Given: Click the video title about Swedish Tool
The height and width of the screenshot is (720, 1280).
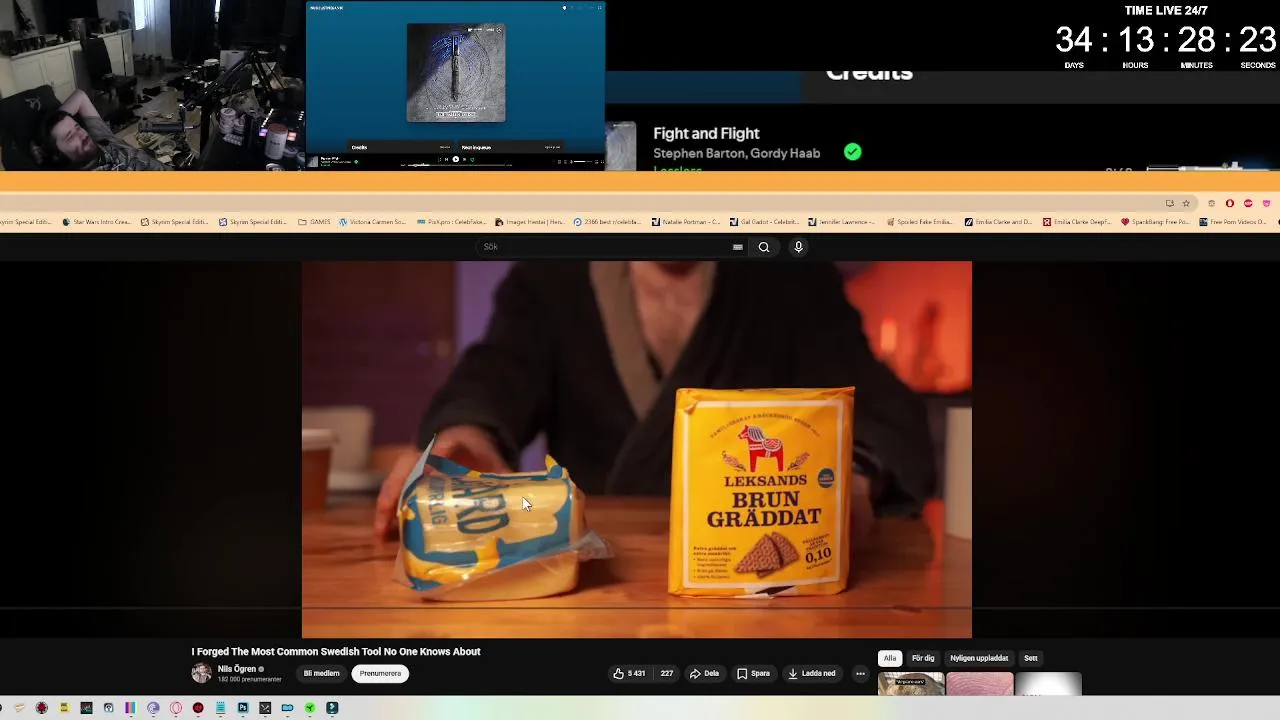Looking at the screenshot, I should tap(336, 651).
